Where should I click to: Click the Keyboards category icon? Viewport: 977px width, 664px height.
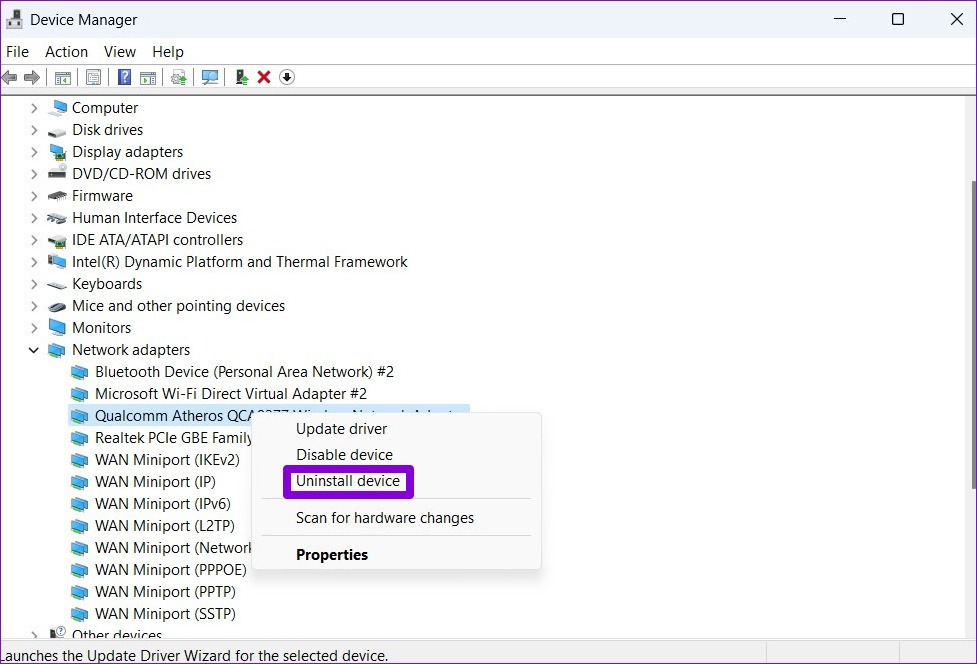pyautogui.click(x=57, y=285)
